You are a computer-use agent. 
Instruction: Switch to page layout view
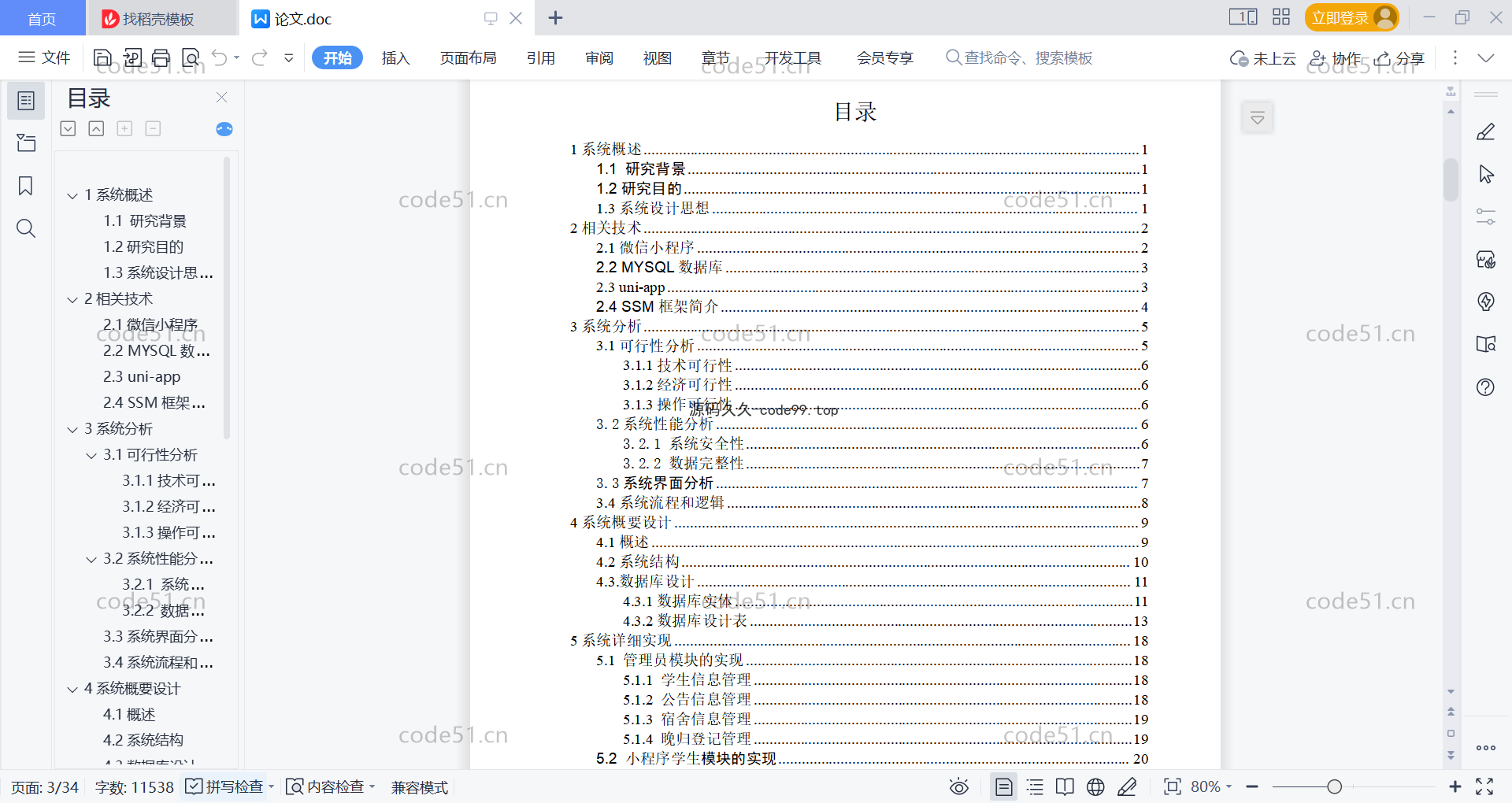coord(1004,787)
